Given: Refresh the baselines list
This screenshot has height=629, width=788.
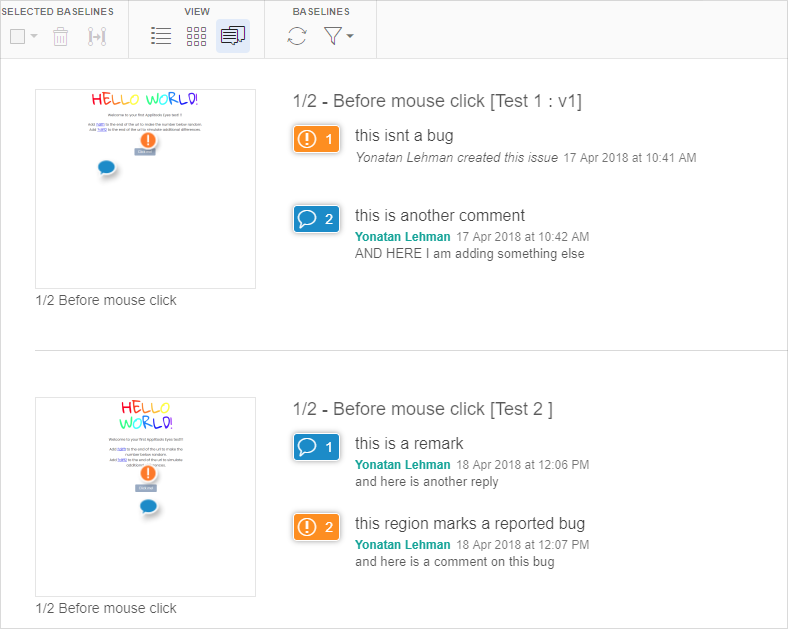Looking at the screenshot, I should [297, 36].
